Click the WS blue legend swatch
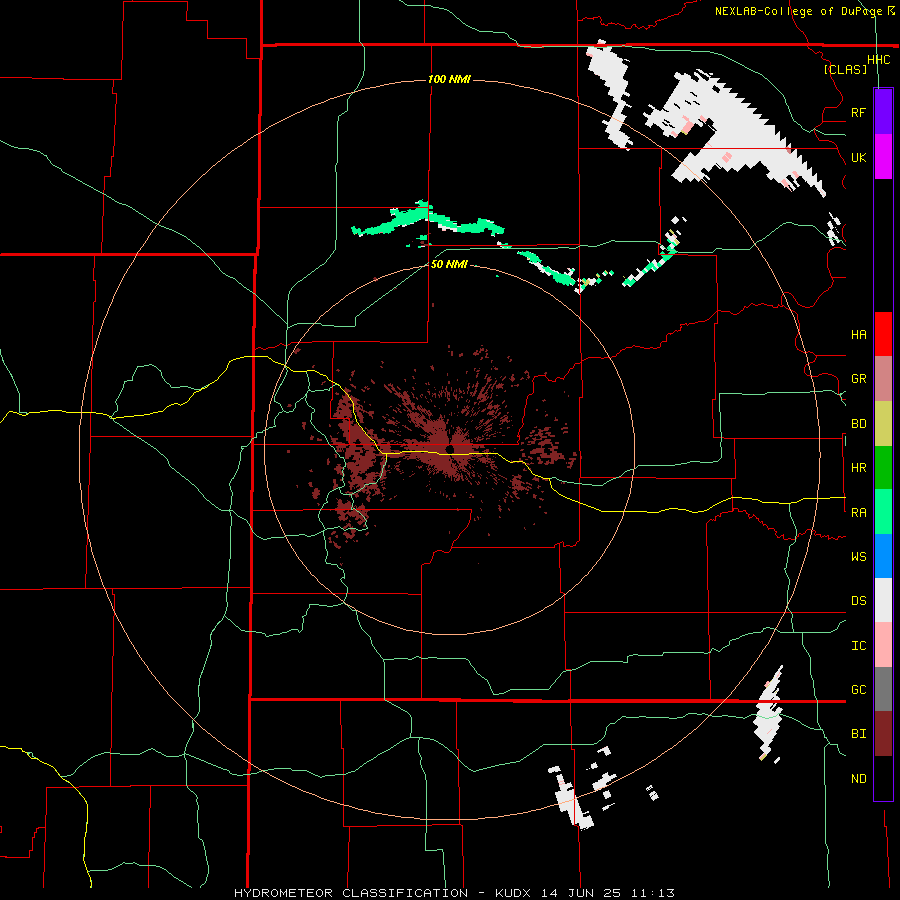The width and height of the screenshot is (900, 900). 883,556
